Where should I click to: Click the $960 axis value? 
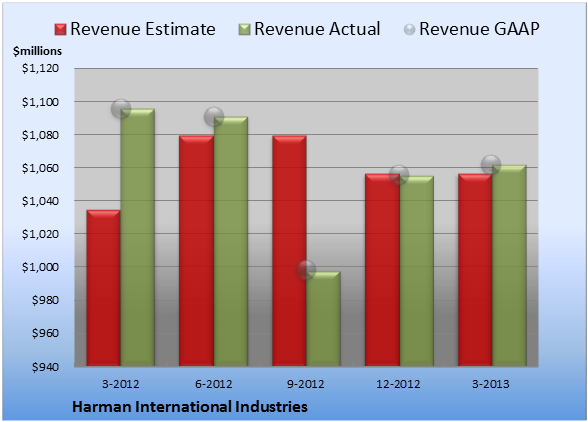click(x=45, y=333)
